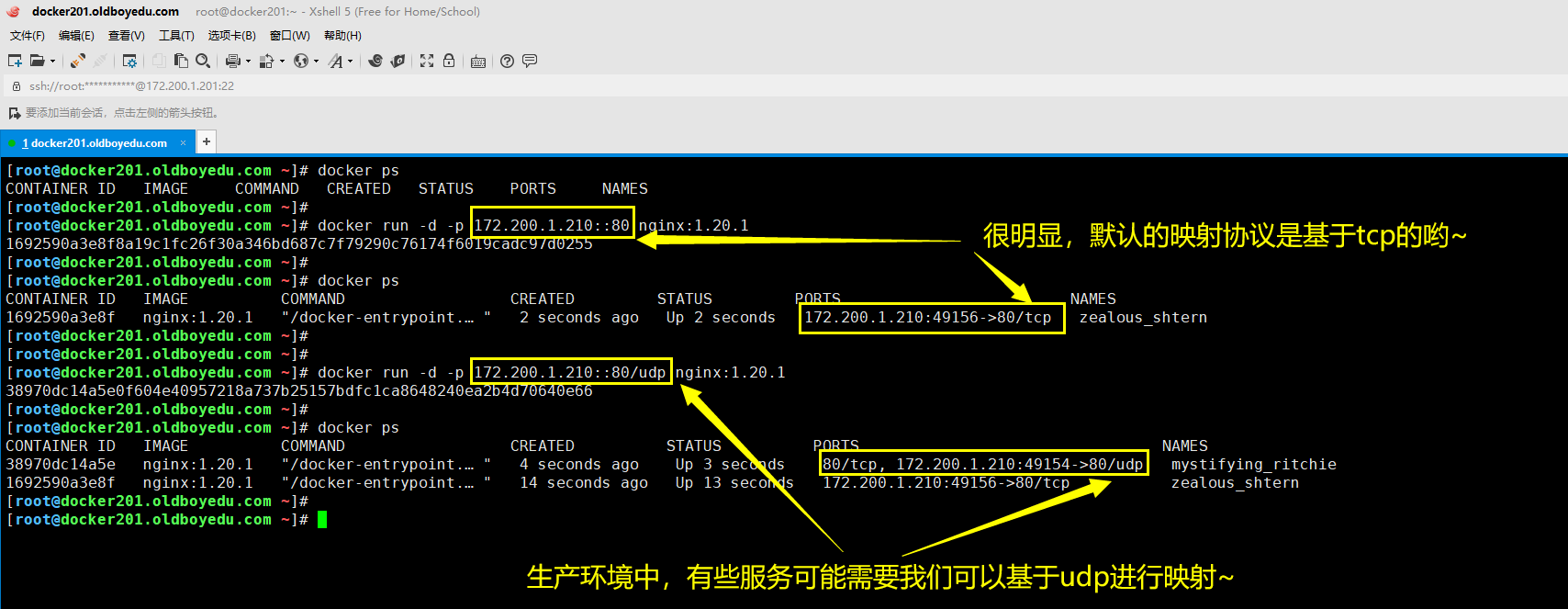Click the Reconnect plug icon
The image size is (1568, 609).
pos(78,61)
